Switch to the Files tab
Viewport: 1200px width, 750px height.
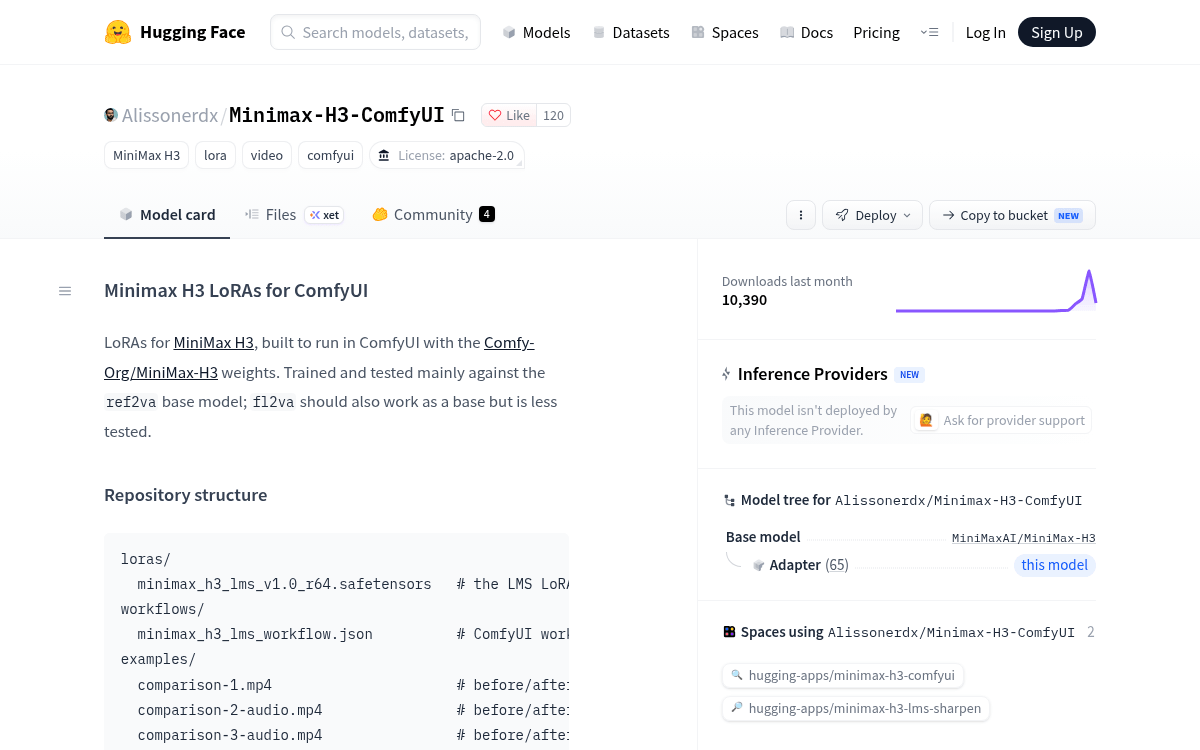click(271, 215)
